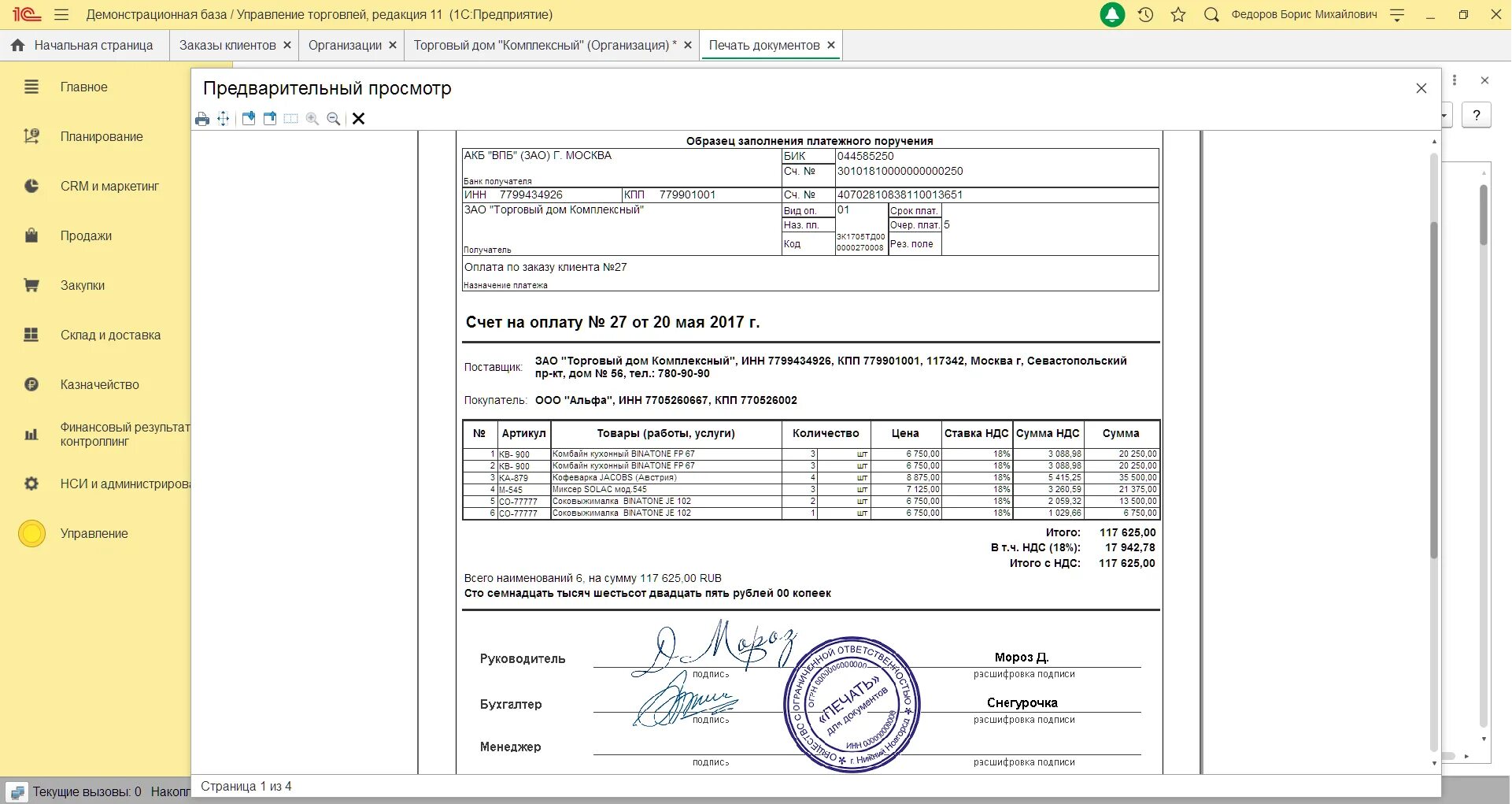Click scroll-up arrow of preview scrollbar
1512x804 pixels.
1434,142
